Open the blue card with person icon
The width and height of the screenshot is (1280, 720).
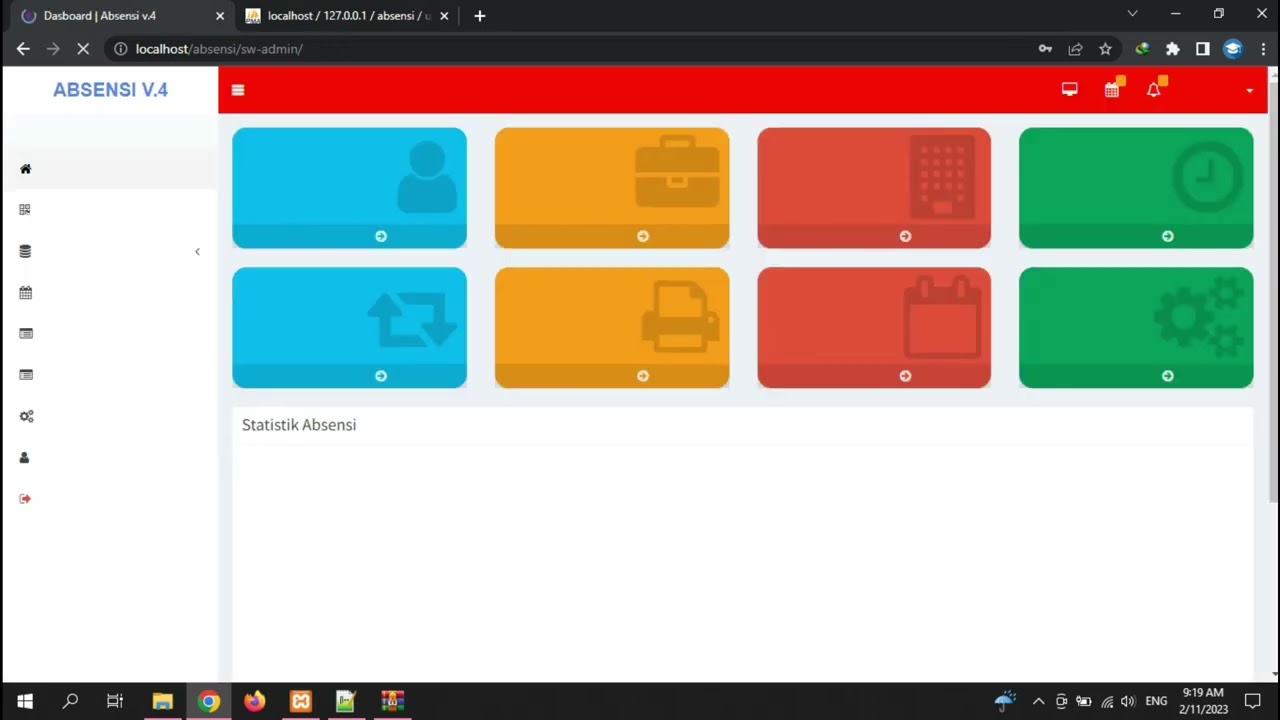point(349,188)
